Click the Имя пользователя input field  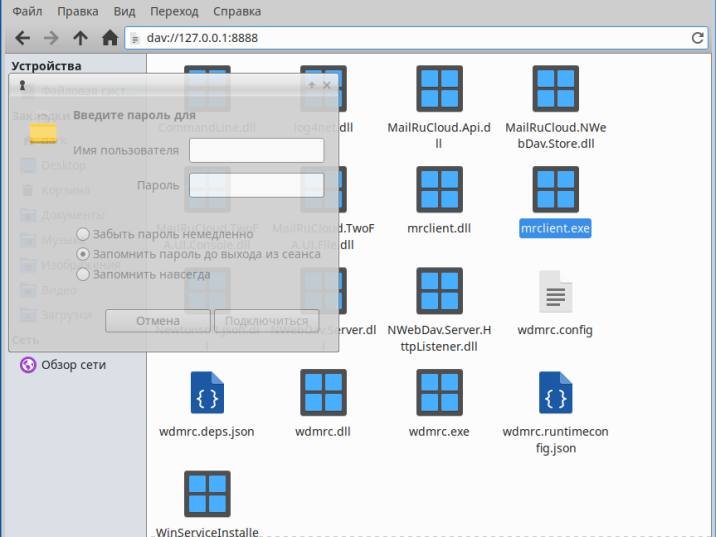(257, 150)
